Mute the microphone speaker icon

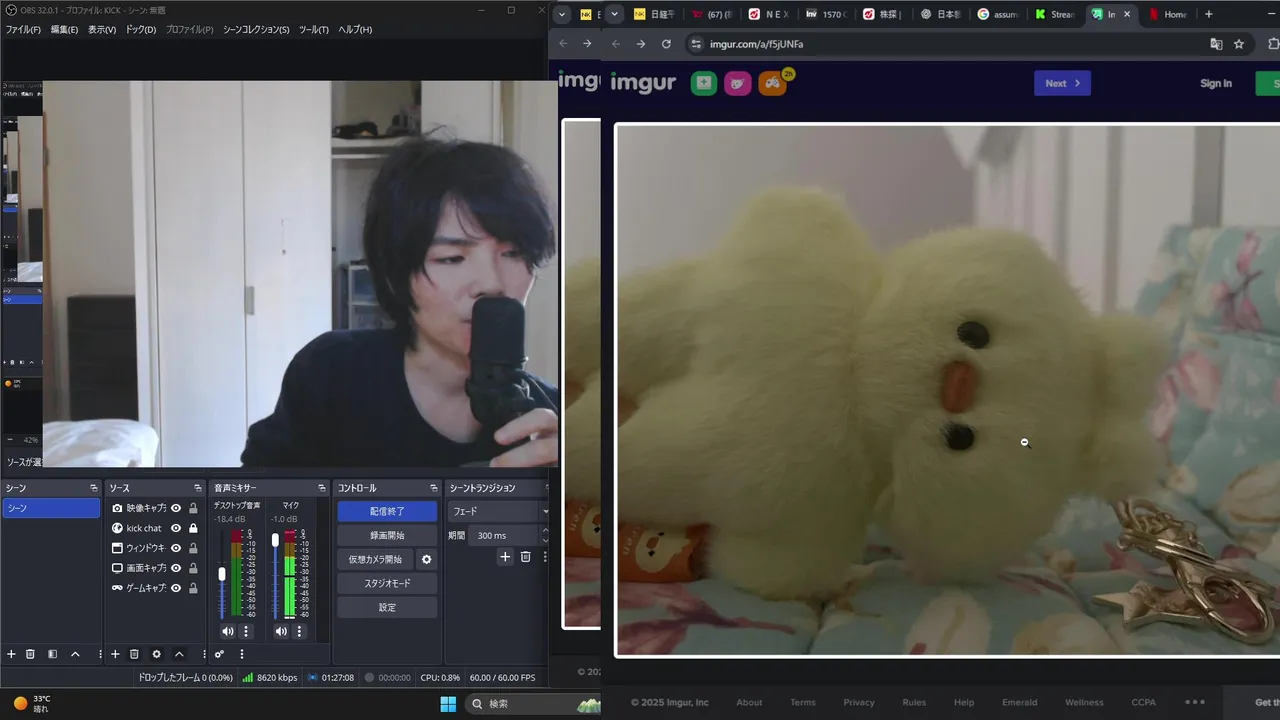pyautogui.click(x=281, y=631)
